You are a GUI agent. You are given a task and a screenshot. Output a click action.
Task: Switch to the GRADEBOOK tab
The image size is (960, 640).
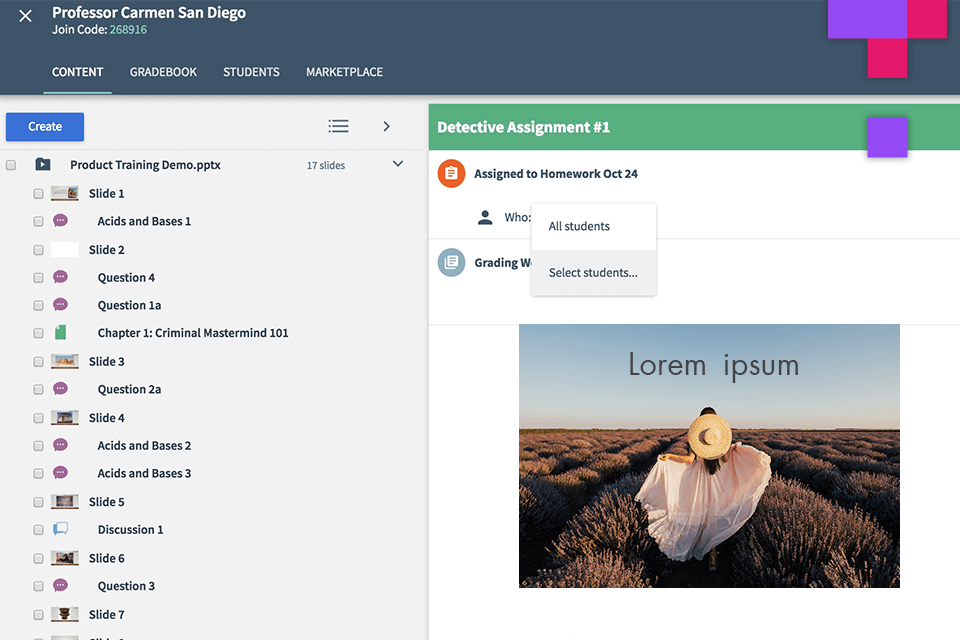pyautogui.click(x=163, y=72)
